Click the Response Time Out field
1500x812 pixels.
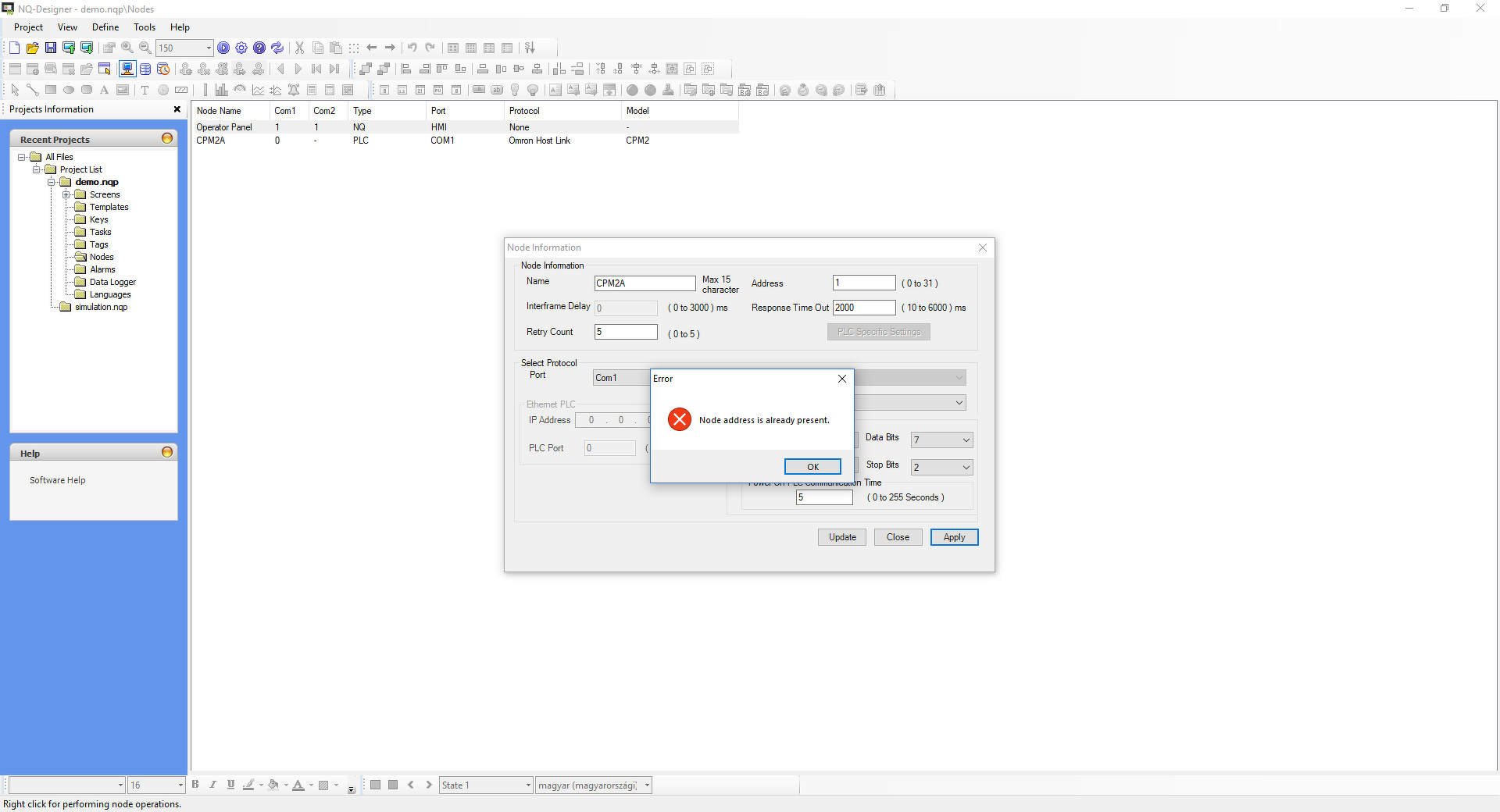pyautogui.click(x=864, y=308)
